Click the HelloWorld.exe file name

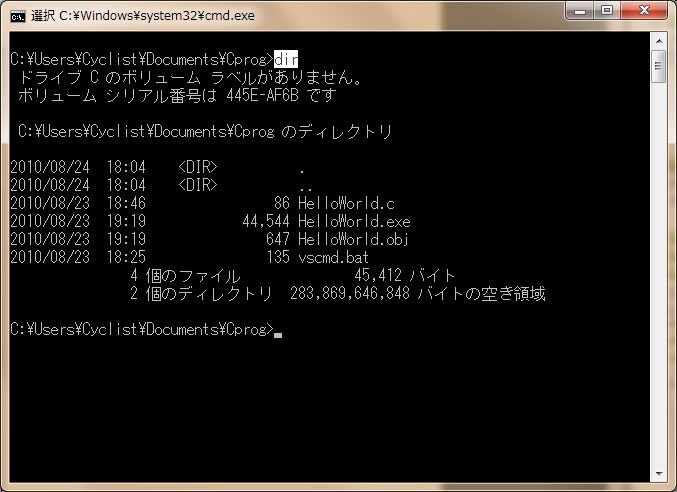[353, 221]
